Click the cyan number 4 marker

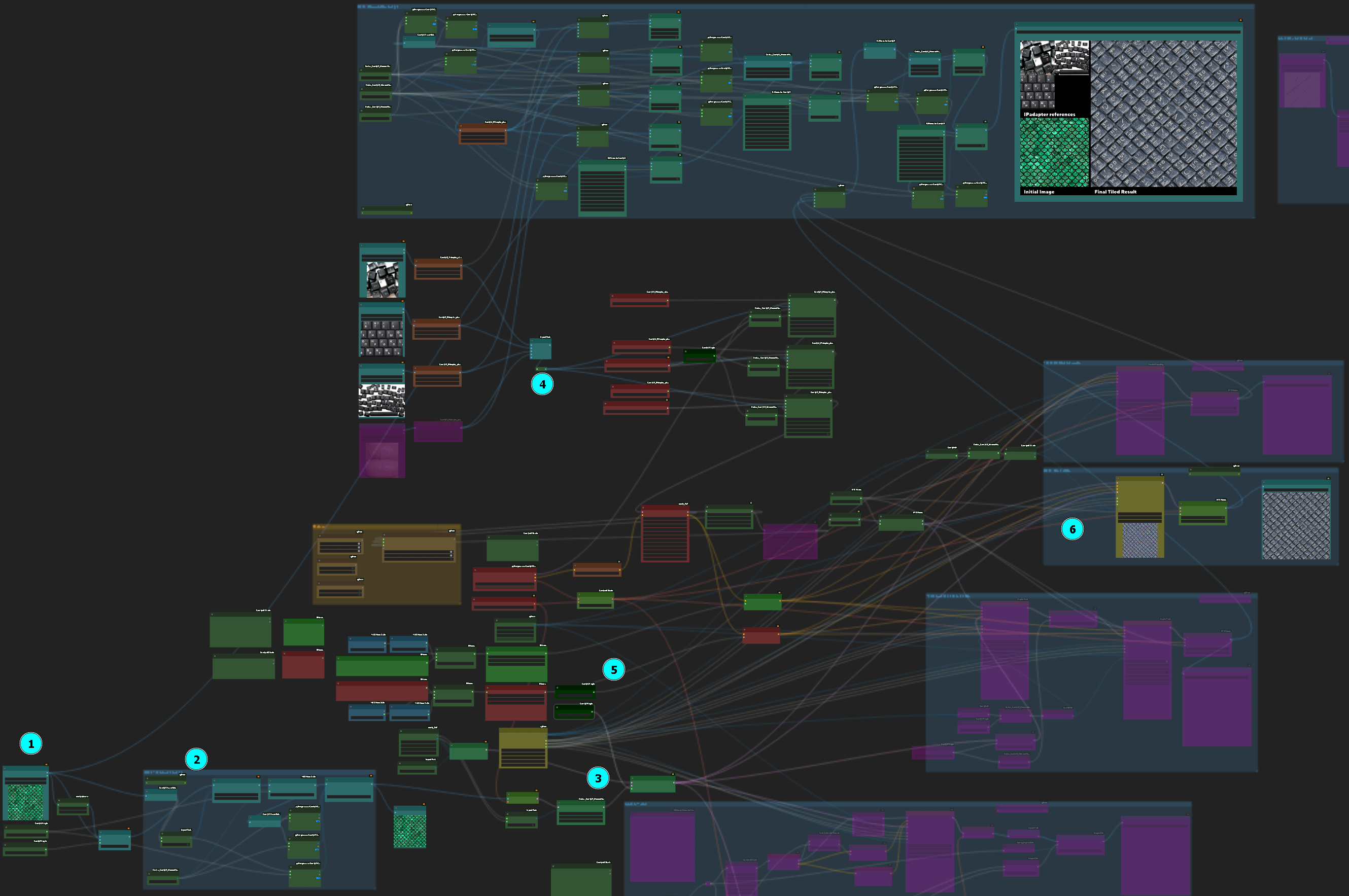(x=542, y=384)
